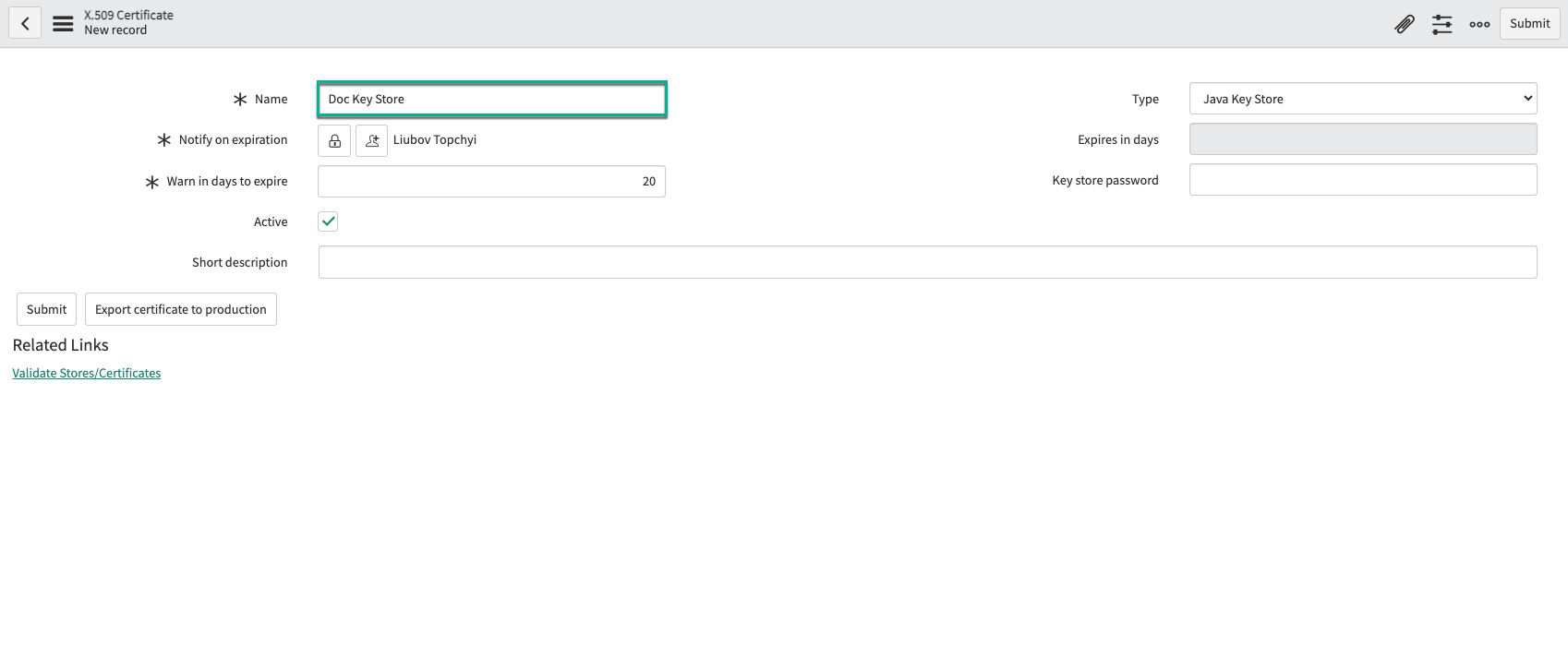
Task: Focus the Name field with Doc Key Store
Action: (x=491, y=99)
